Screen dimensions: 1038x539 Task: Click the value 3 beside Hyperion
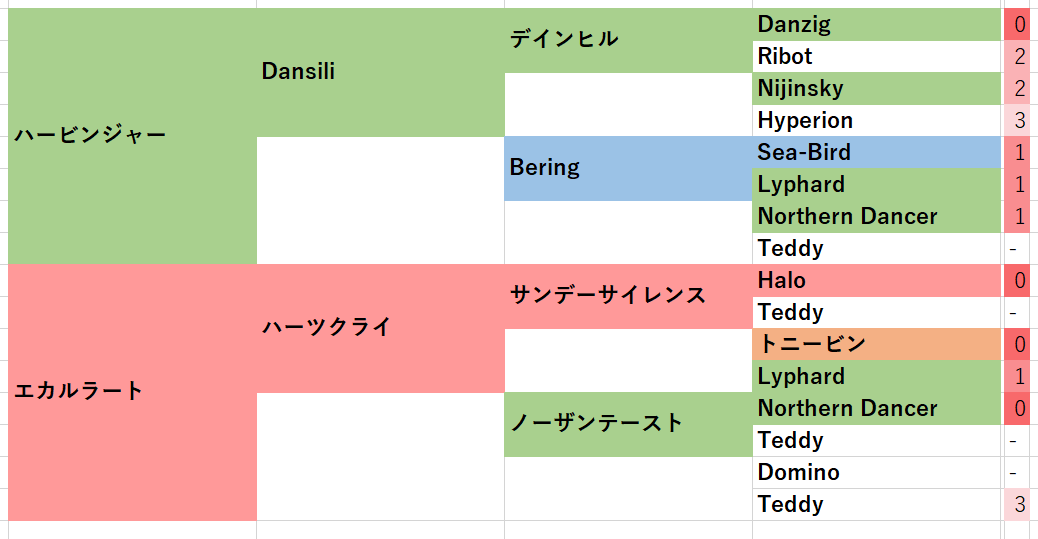coord(1020,121)
